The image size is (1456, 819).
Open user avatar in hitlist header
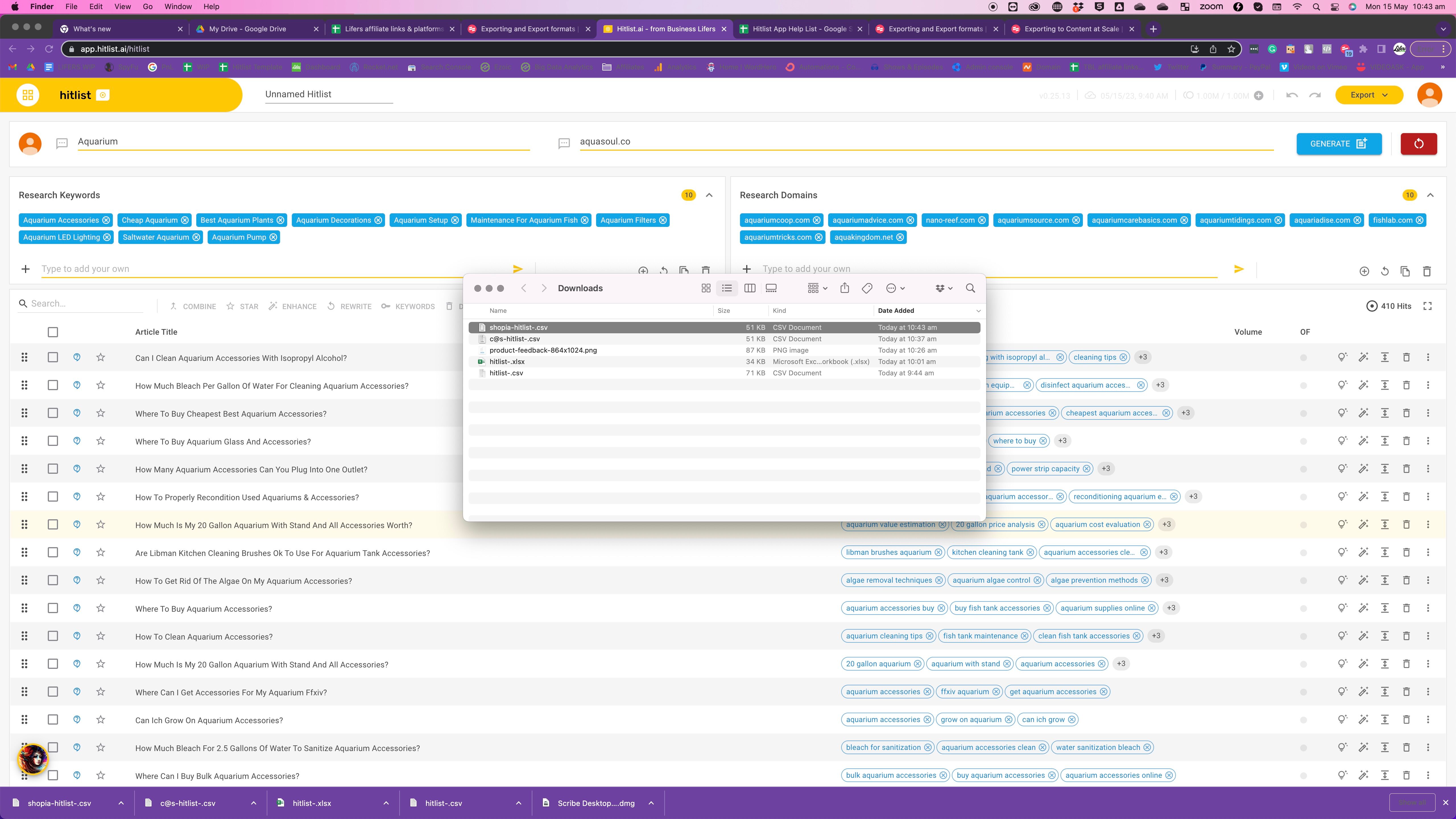[1430, 95]
